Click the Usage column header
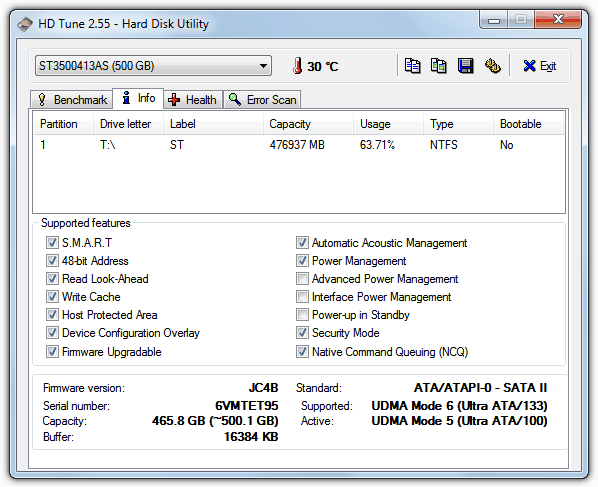The width and height of the screenshot is (598, 487). (x=388, y=124)
